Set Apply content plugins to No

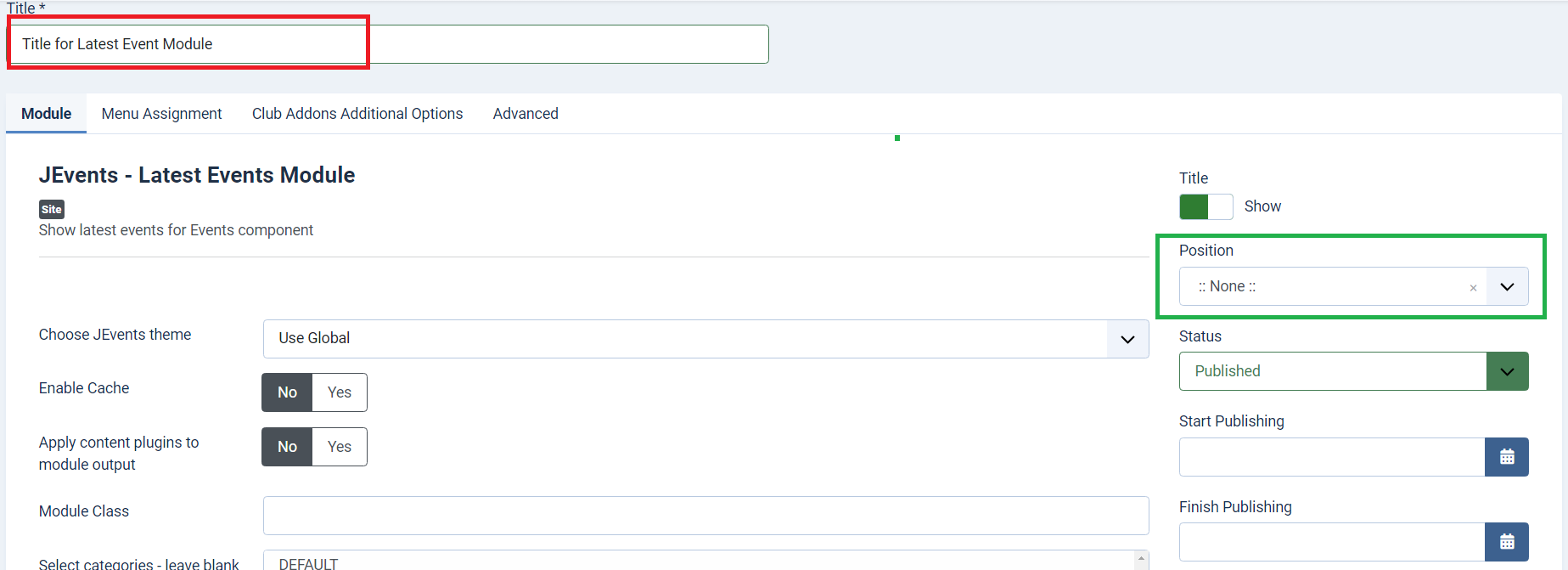click(x=287, y=447)
